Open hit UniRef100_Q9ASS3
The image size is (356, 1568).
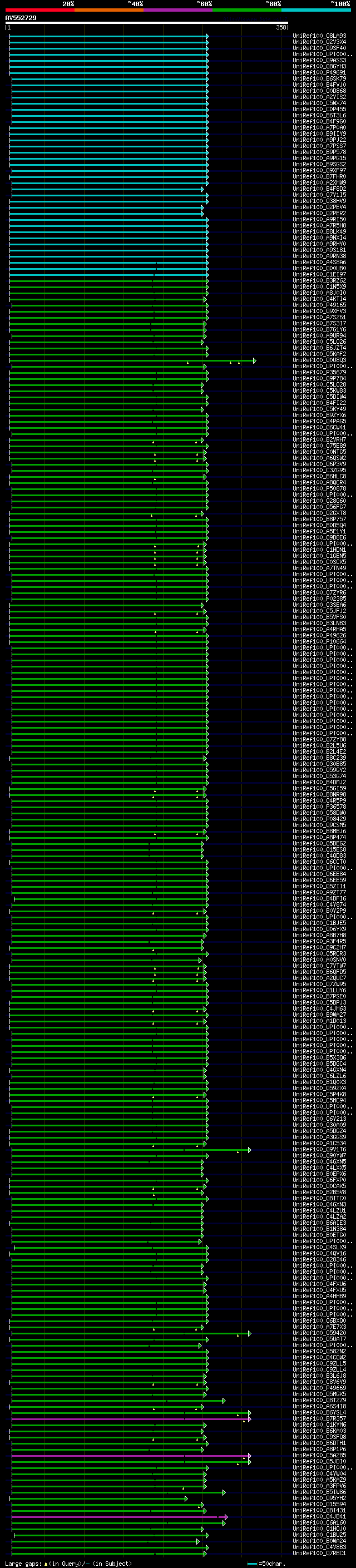[319, 60]
